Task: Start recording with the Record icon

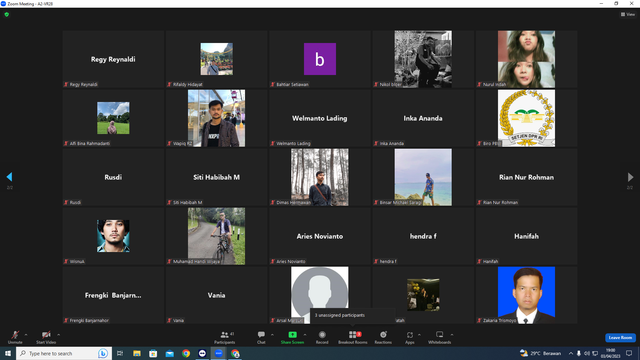Action: point(322,337)
